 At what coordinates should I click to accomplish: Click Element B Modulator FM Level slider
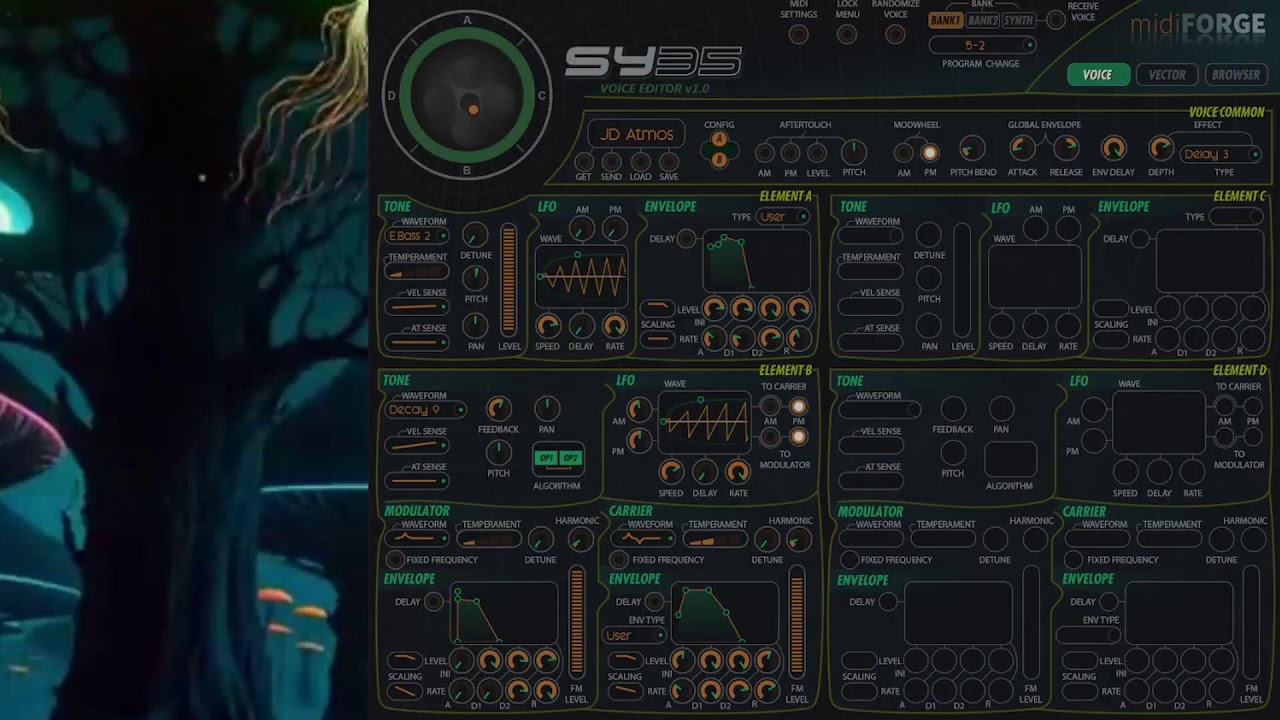577,621
